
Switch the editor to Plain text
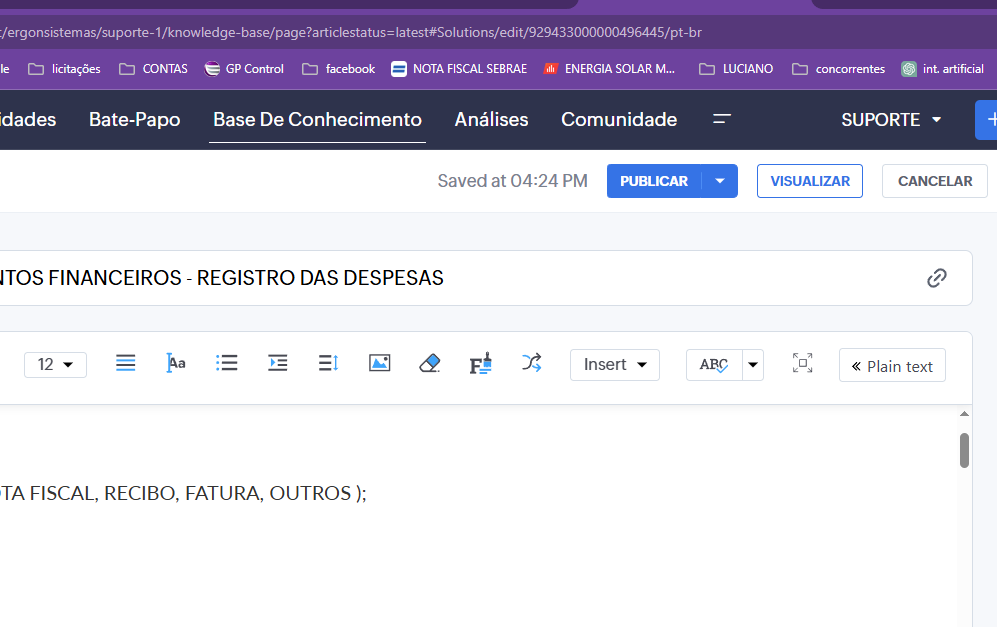click(891, 366)
